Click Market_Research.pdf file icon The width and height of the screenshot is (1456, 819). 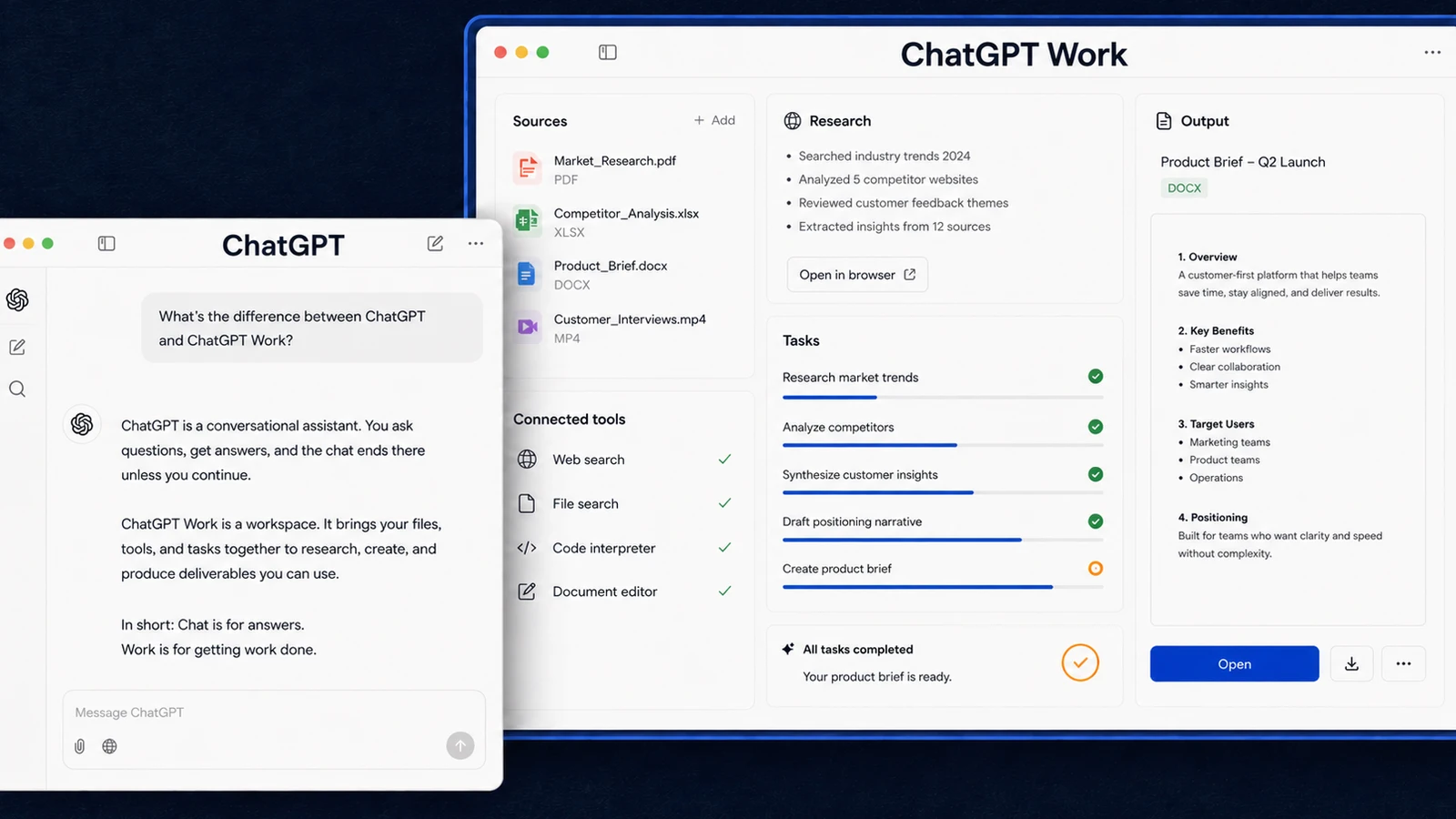click(x=527, y=168)
